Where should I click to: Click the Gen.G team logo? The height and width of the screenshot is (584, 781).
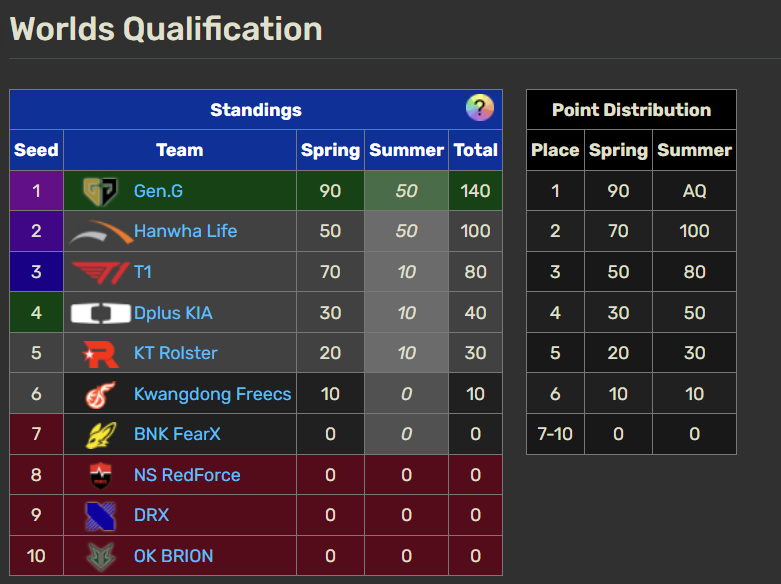(x=100, y=191)
